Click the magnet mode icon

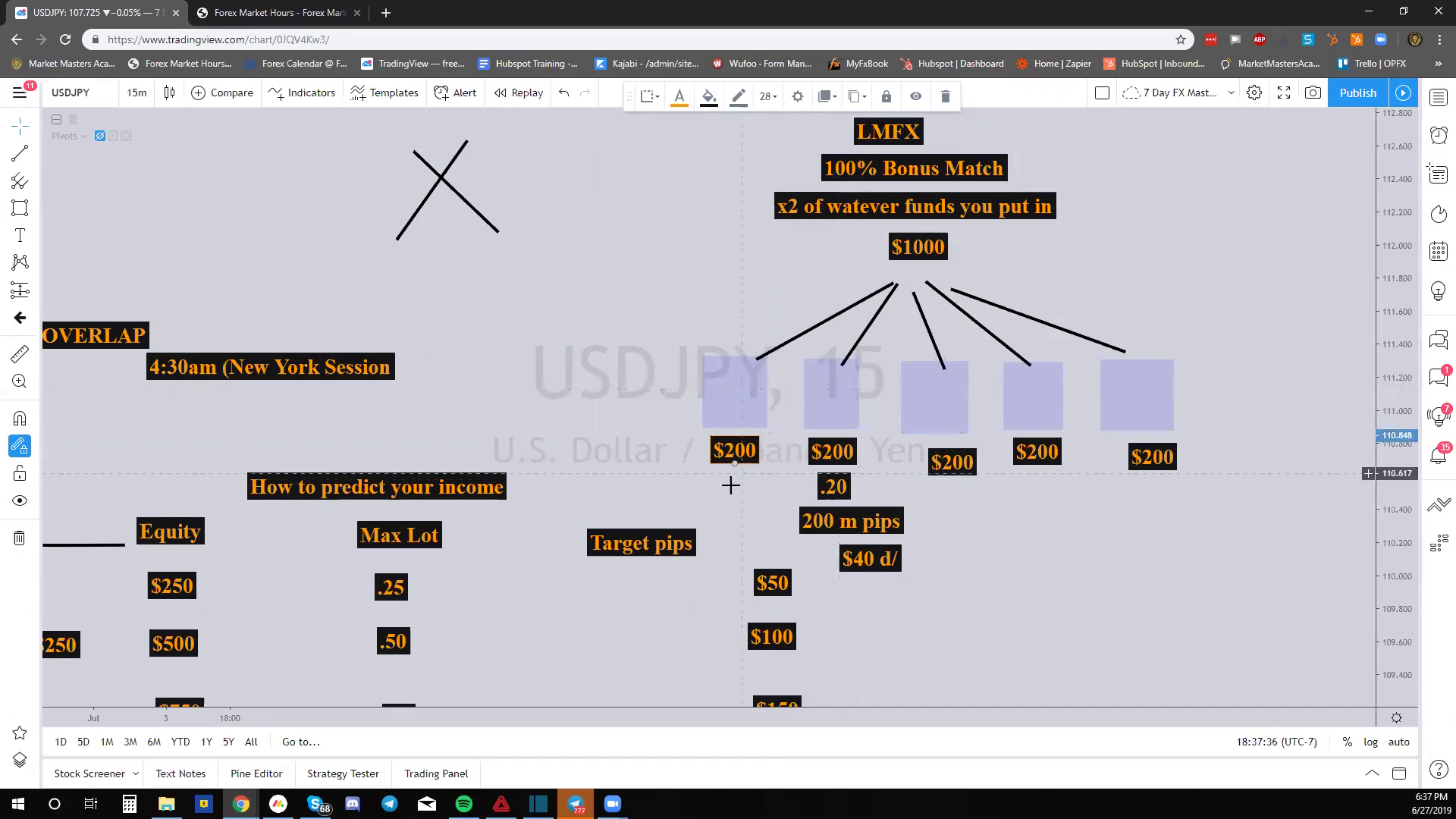20,419
